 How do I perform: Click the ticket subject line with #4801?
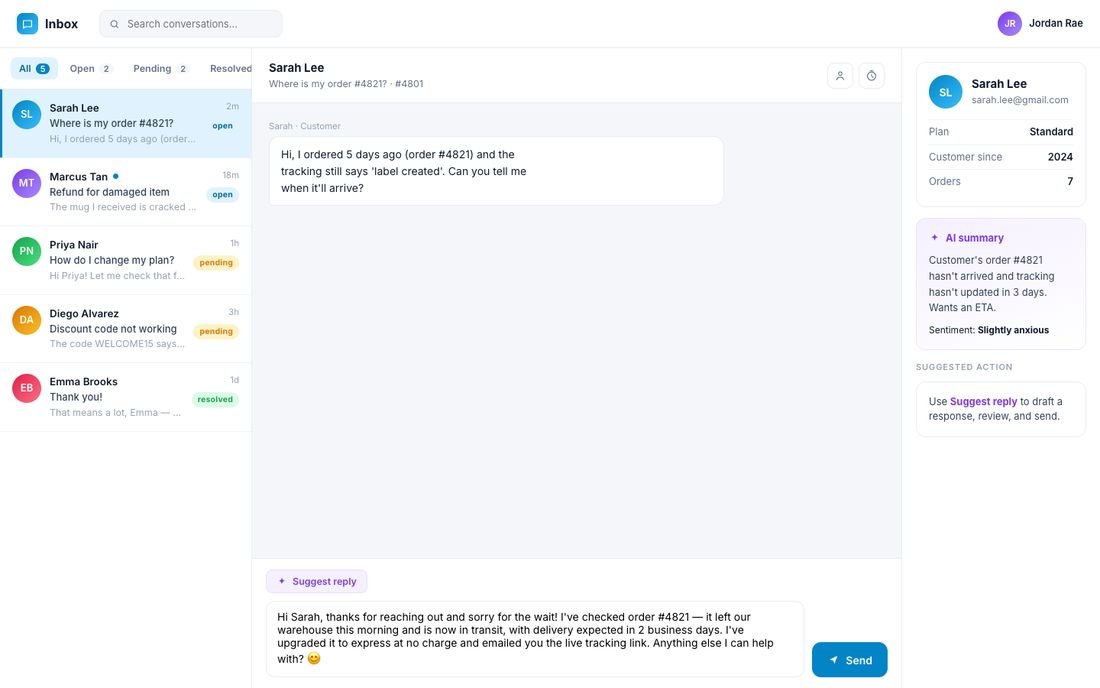point(346,84)
